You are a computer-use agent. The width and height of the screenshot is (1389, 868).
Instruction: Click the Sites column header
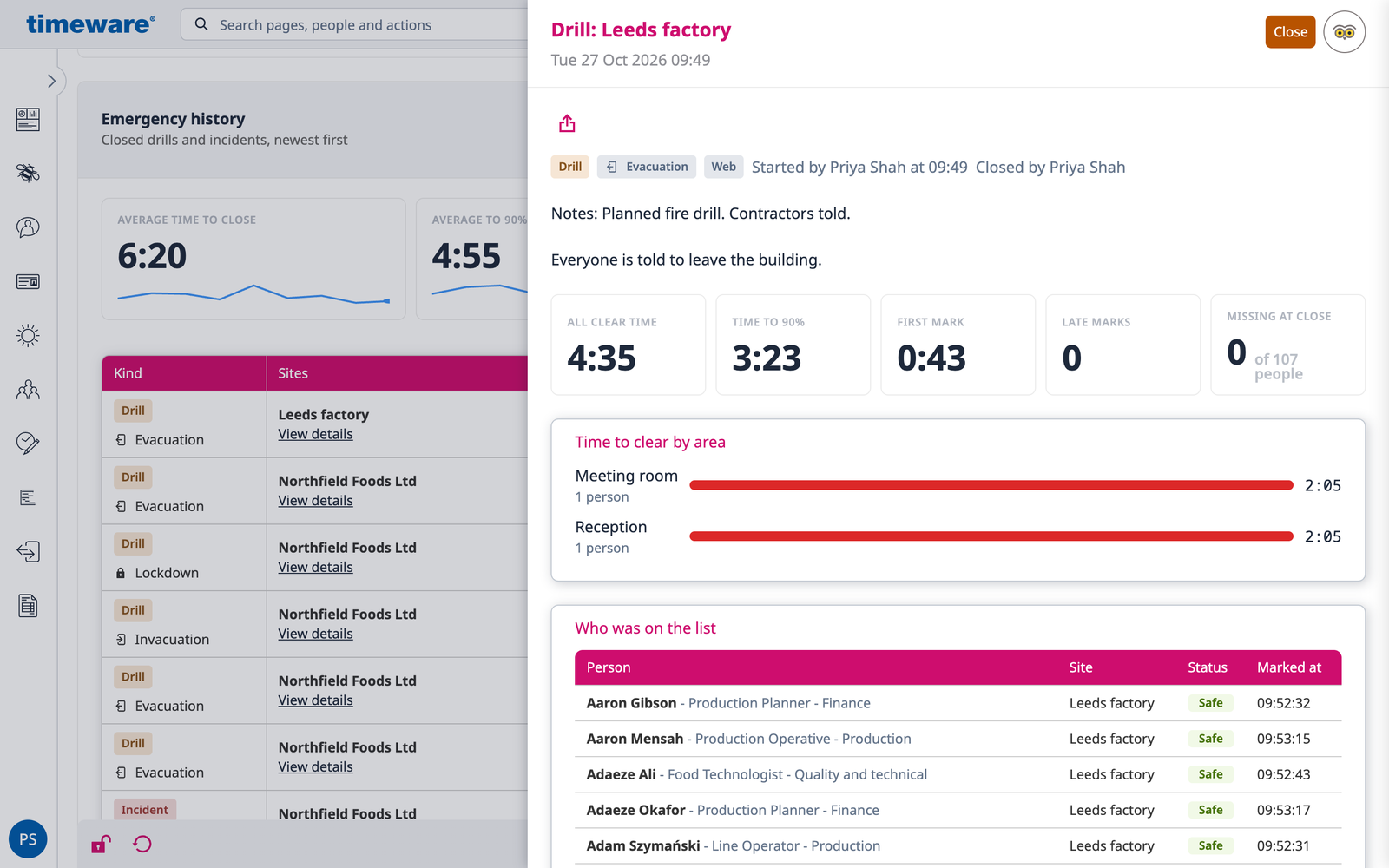click(x=397, y=373)
